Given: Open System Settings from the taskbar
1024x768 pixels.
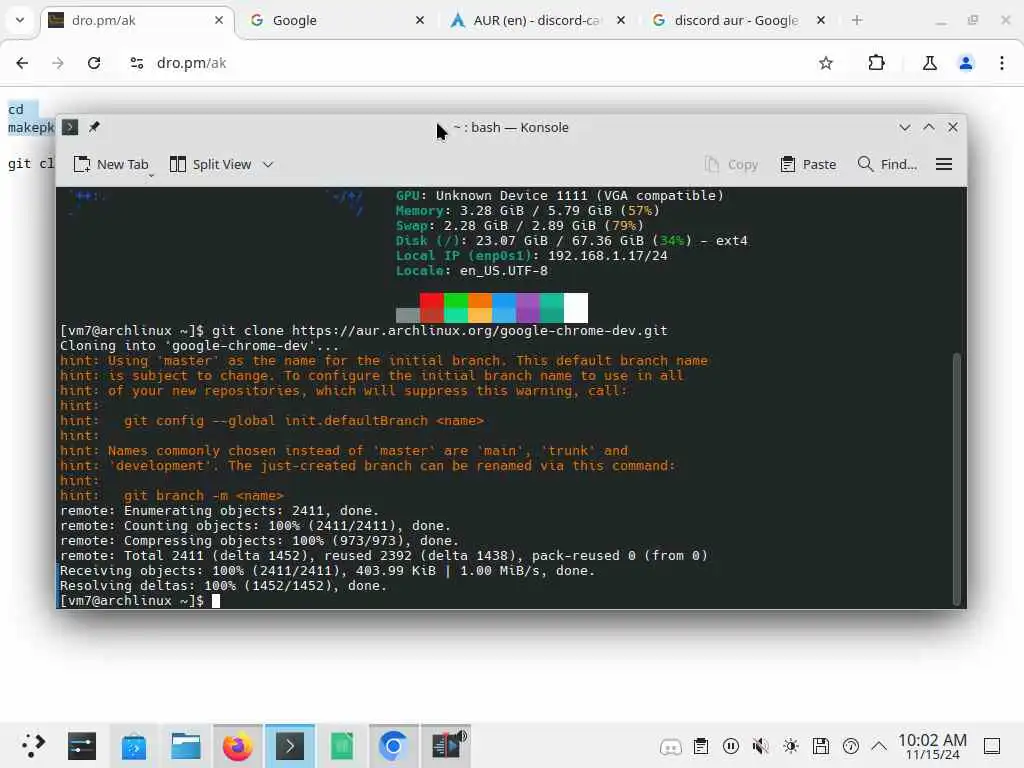Looking at the screenshot, I should 82,746.
